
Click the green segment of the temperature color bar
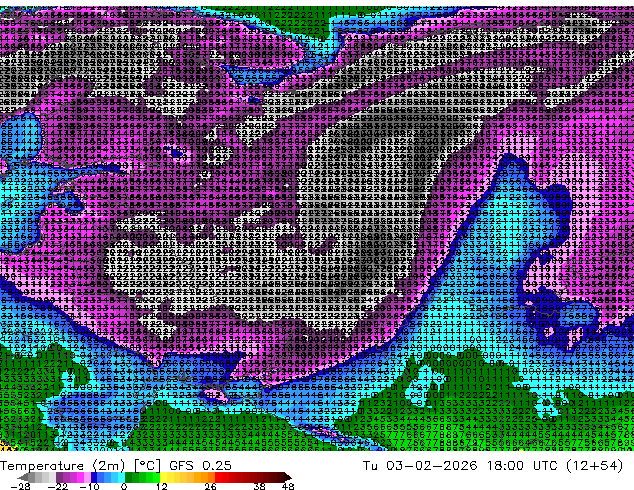pyautogui.click(x=142, y=477)
